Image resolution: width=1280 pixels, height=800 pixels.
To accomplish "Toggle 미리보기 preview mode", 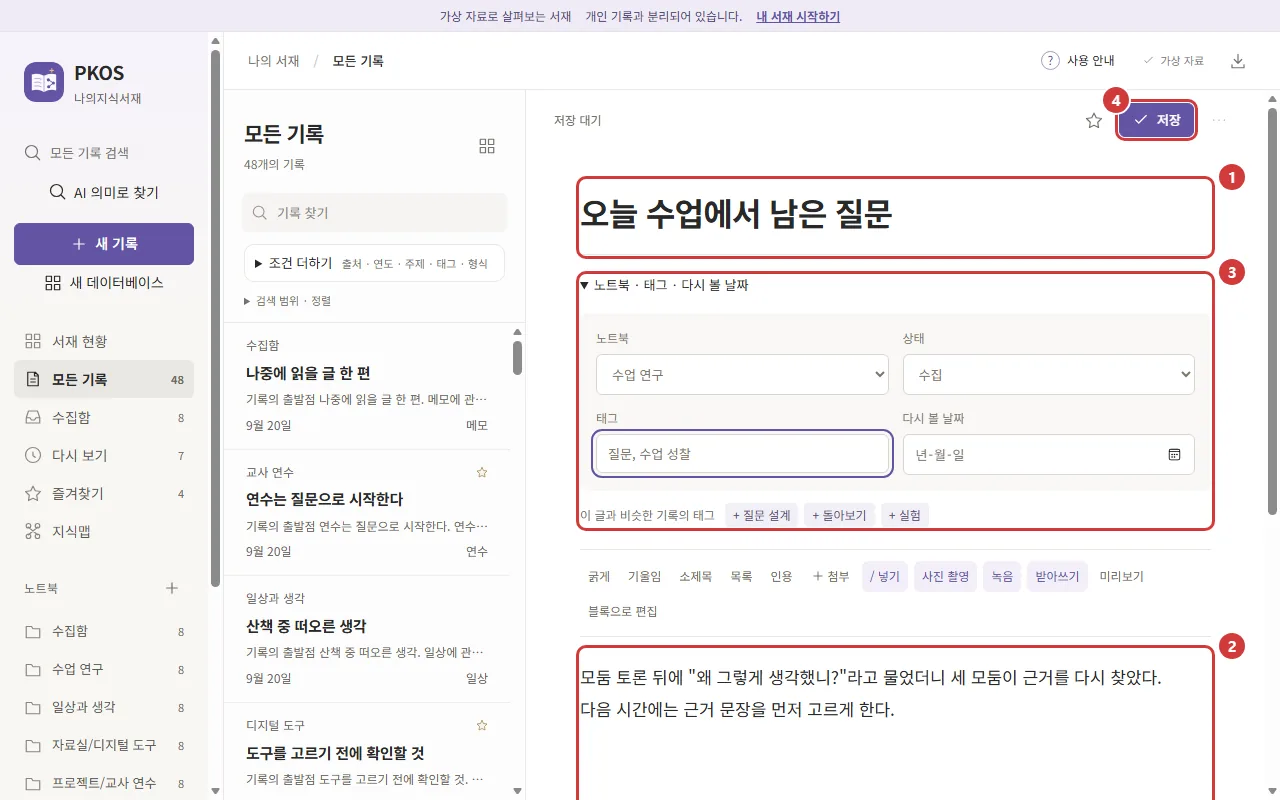I will pos(1122,576).
